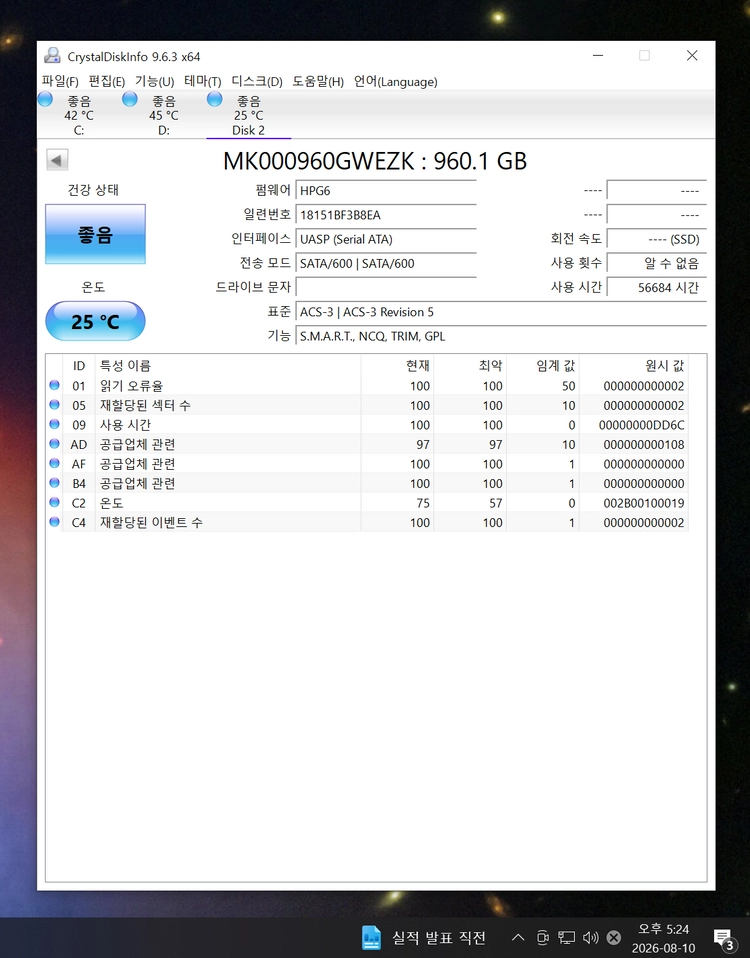Go to previous disk with left arrow
The width and height of the screenshot is (750, 958).
click(x=57, y=160)
